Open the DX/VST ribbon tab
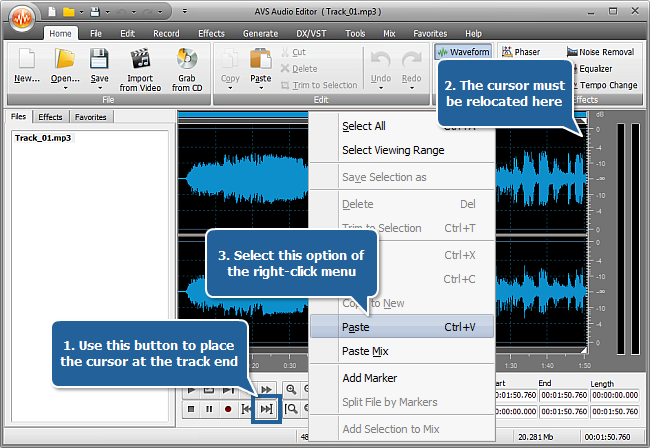The width and height of the screenshot is (650, 448). 311,34
